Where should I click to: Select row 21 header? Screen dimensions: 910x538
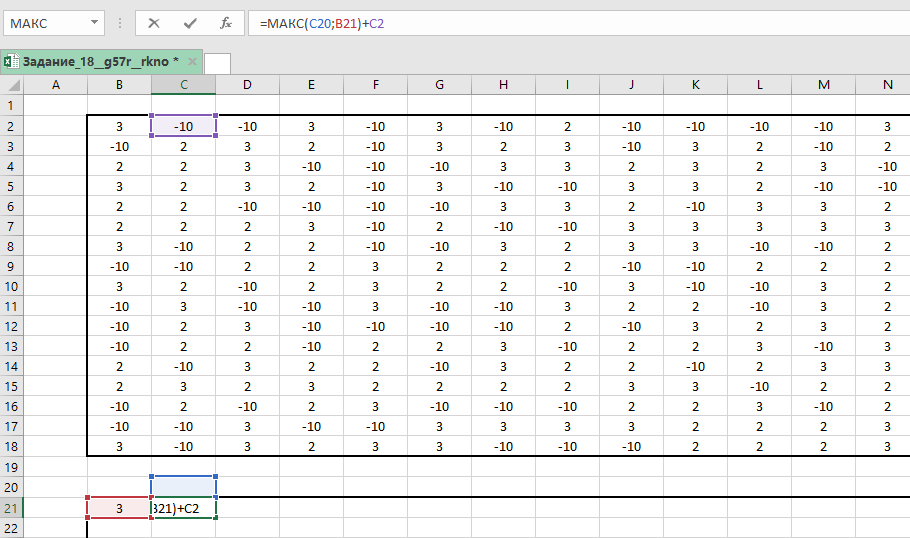coord(11,508)
